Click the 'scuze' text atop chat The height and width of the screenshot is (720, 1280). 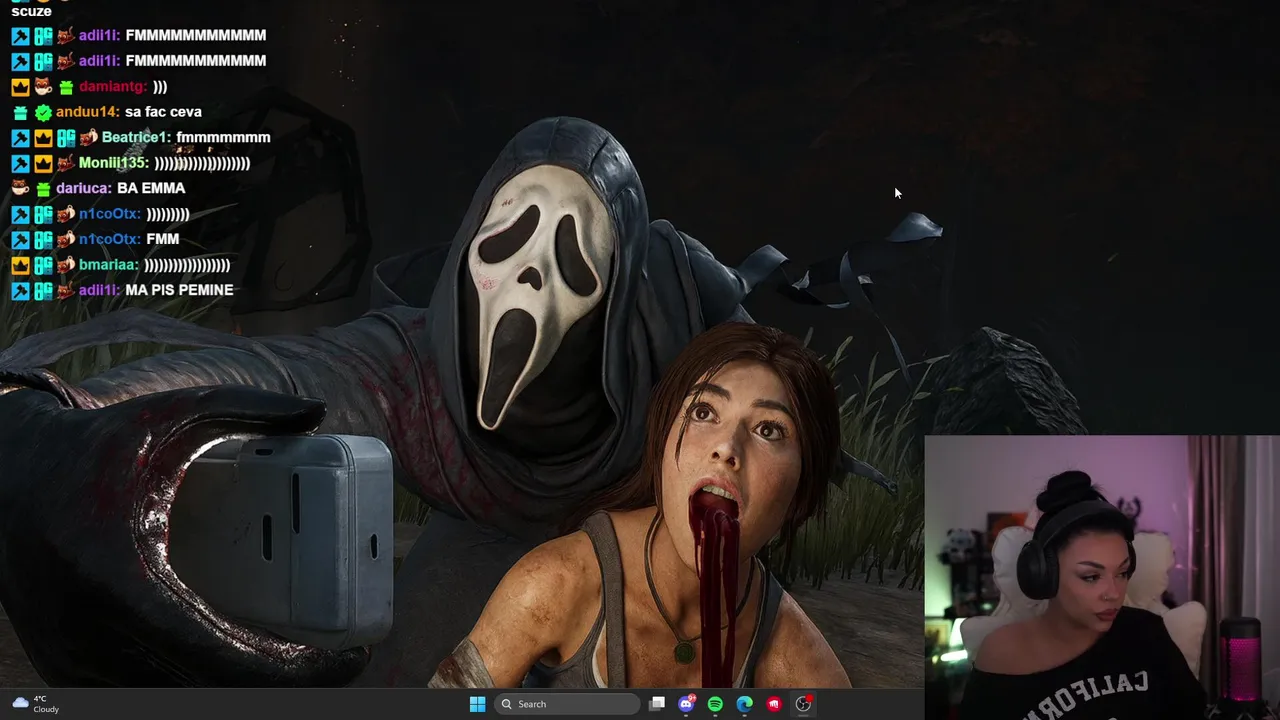coord(31,11)
